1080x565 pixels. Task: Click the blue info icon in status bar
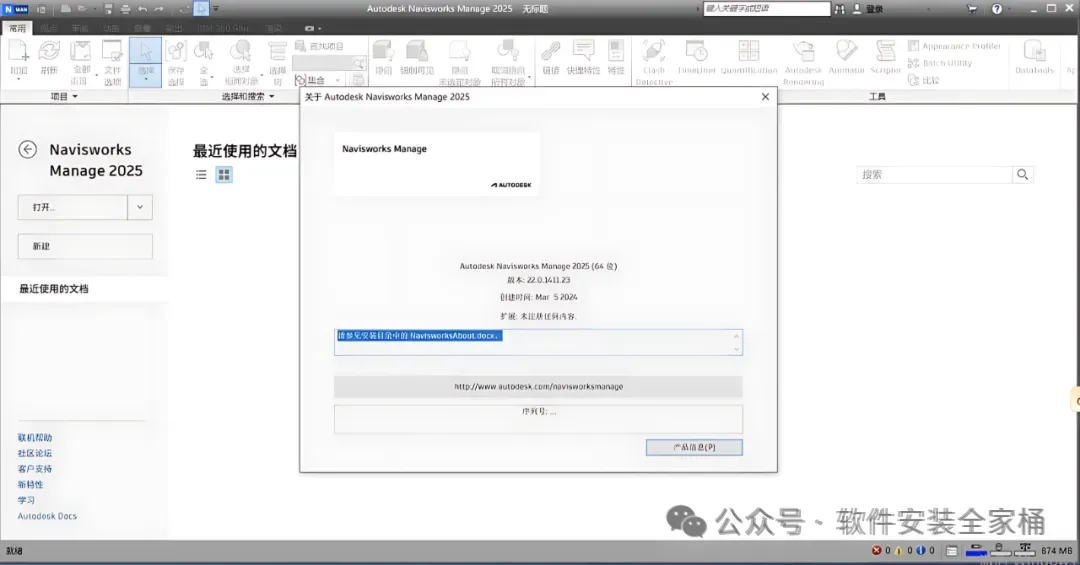click(x=920, y=551)
